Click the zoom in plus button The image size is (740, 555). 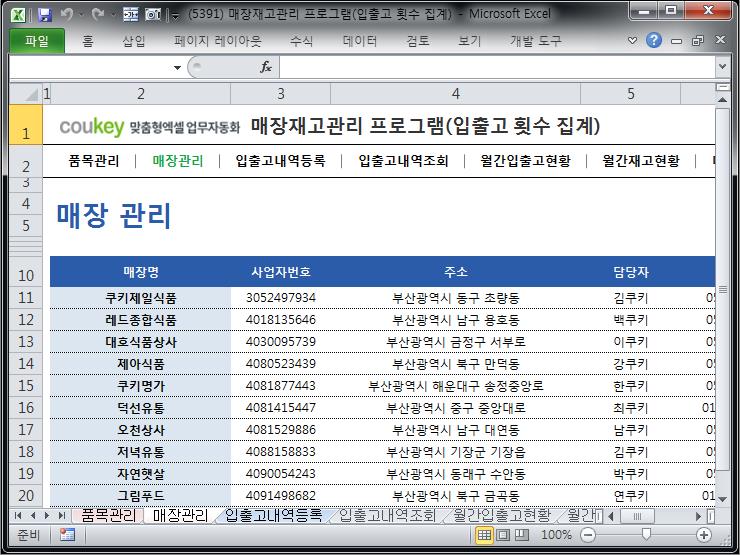tap(704, 535)
